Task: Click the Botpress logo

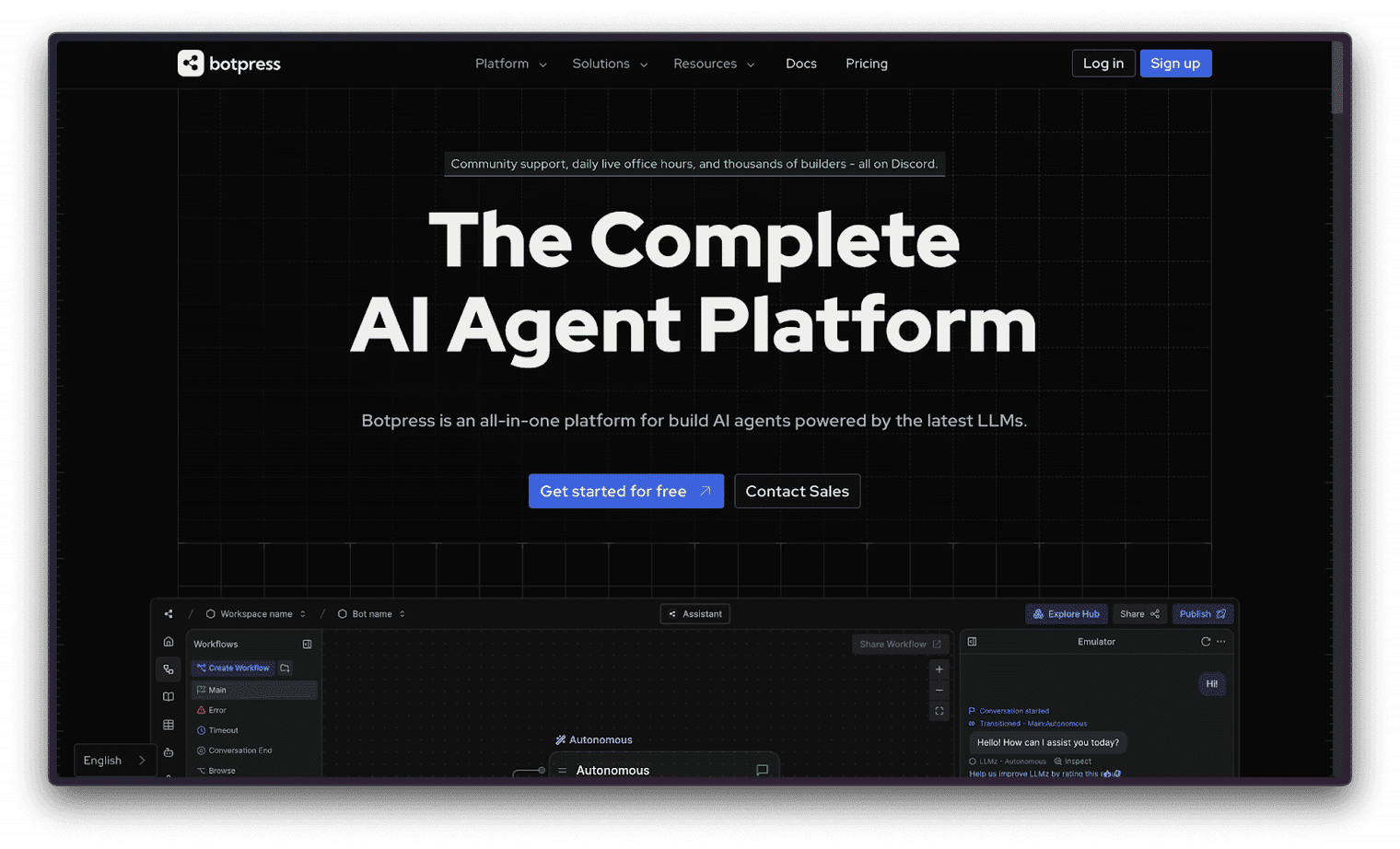Action: [228, 64]
